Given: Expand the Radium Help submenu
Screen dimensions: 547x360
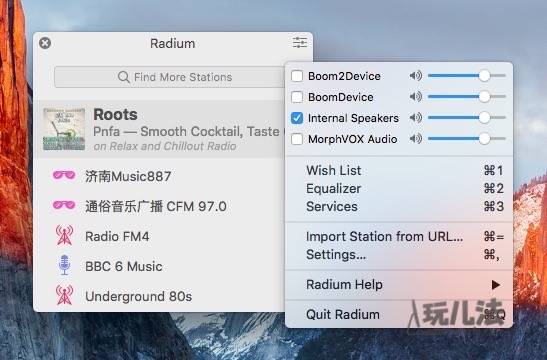Looking at the screenshot, I should tap(399, 285).
